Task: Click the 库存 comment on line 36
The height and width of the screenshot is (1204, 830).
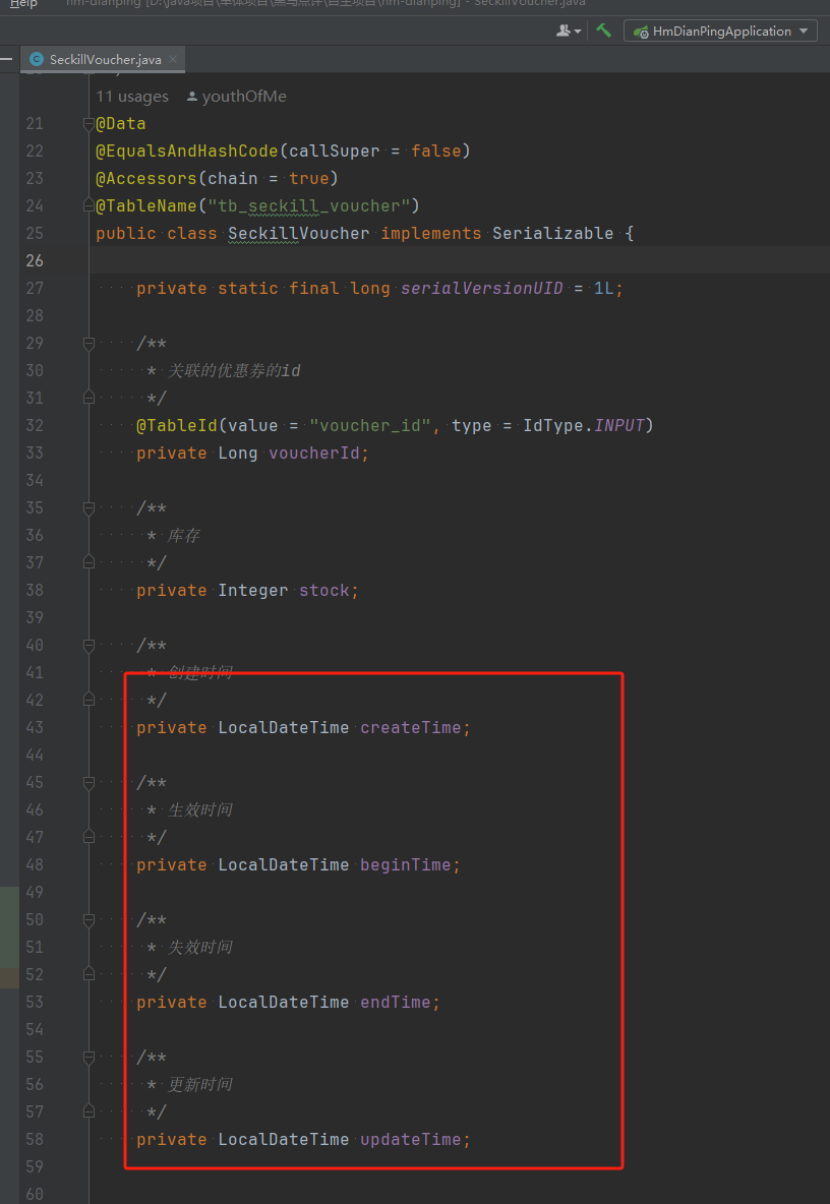Action: click(183, 536)
